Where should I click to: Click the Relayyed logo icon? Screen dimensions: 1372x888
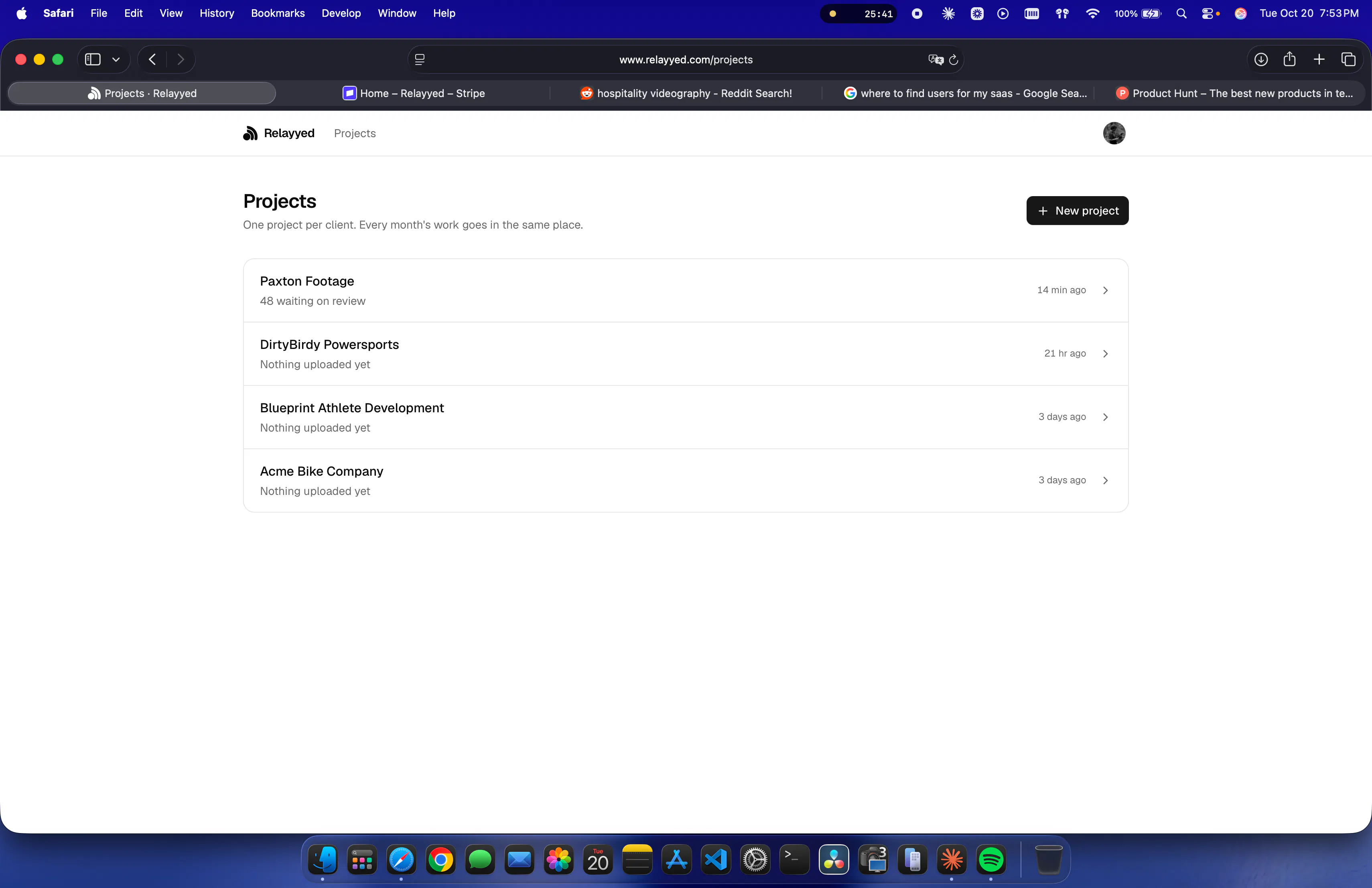point(250,133)
